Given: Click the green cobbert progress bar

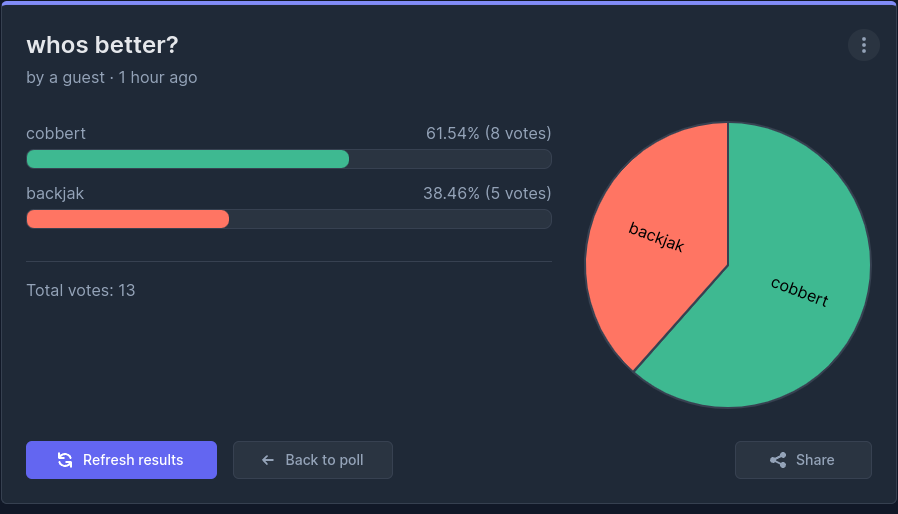Looking at the screenshot, I should [x=187, y=159].
